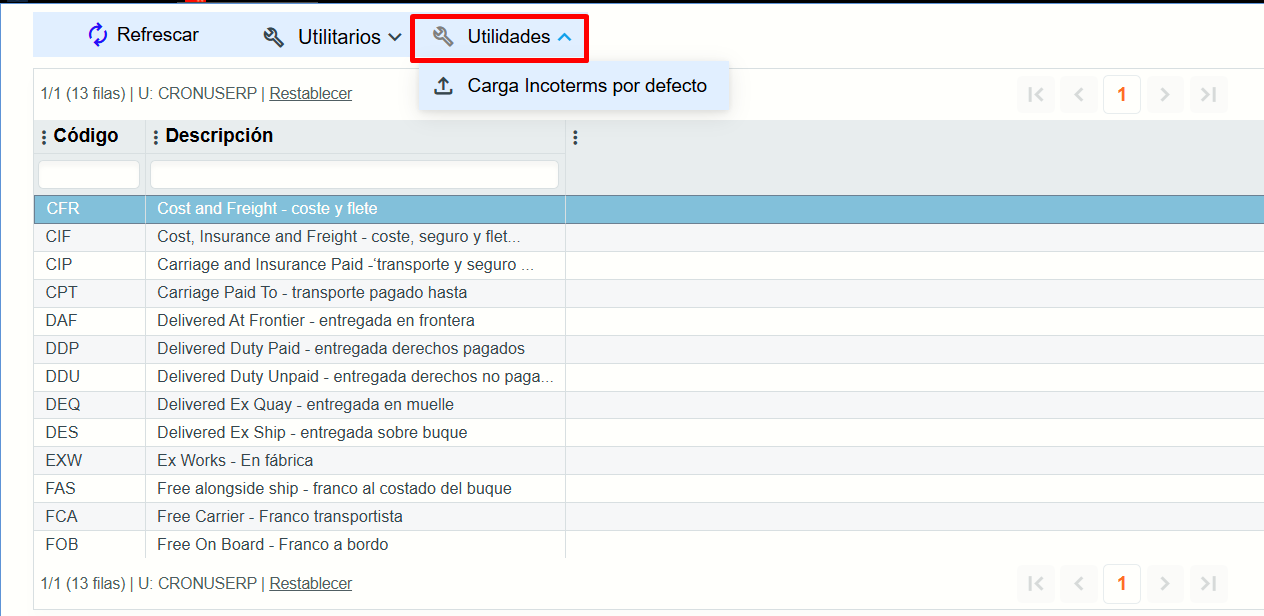Click 'Free On Board - Franco a bordo'
This screenshot has width=1264, height=616.
[x=273, y=545]
